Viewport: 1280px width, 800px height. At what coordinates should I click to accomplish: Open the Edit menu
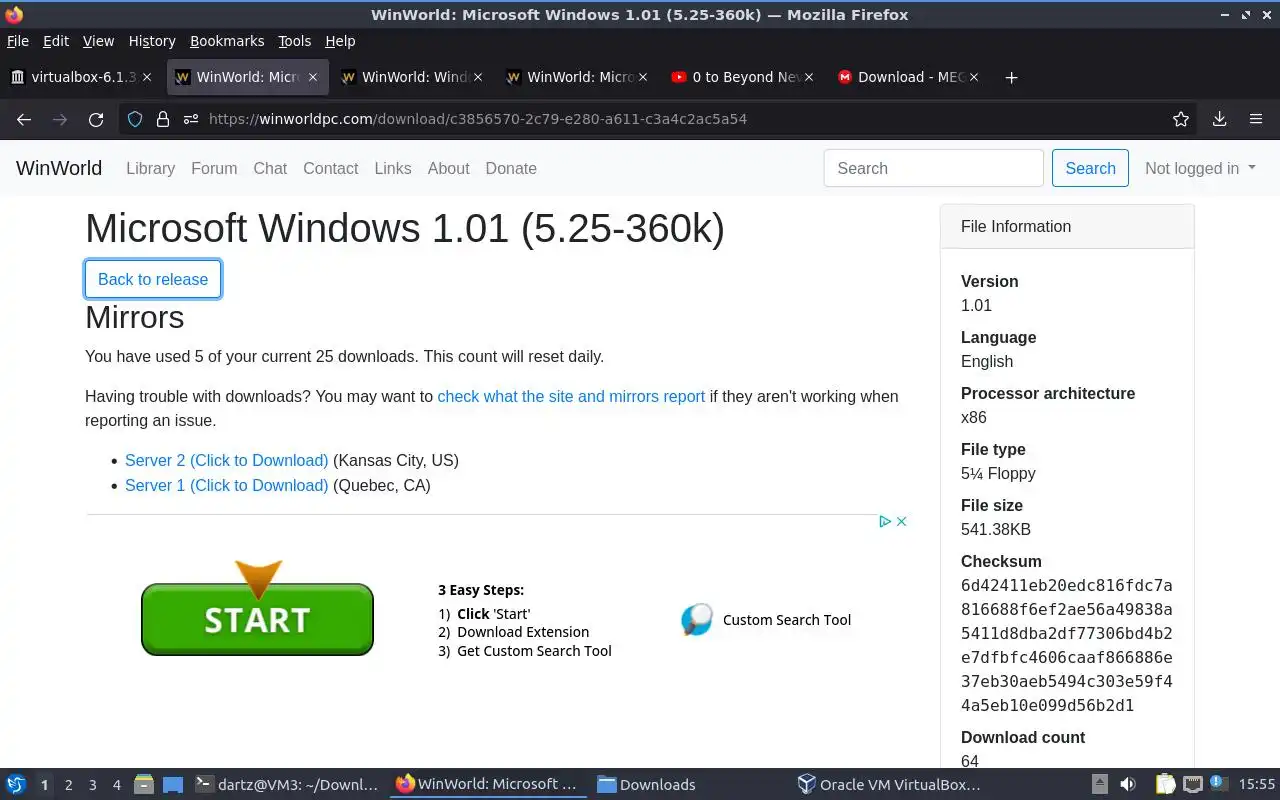coord(56,41)
